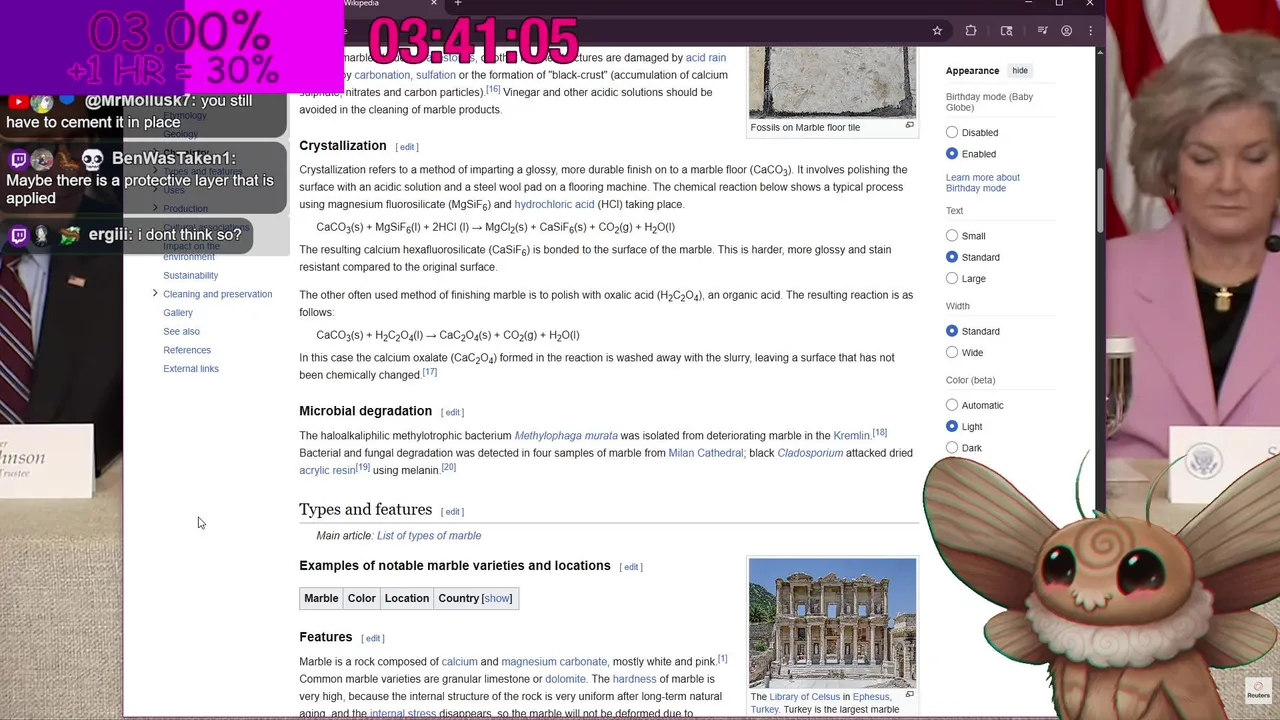Follow the magnesium carbonate link

click(x=554, y=662)
